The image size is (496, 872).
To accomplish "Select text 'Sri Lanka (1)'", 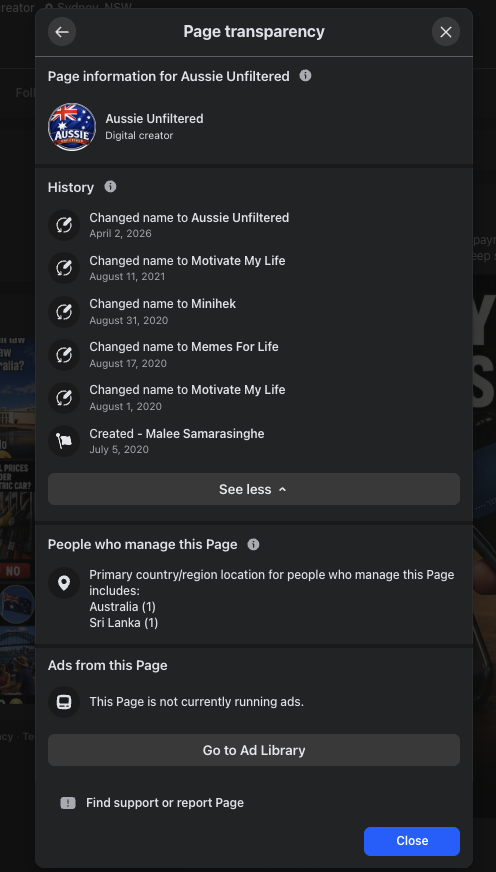I will [124, 623].
